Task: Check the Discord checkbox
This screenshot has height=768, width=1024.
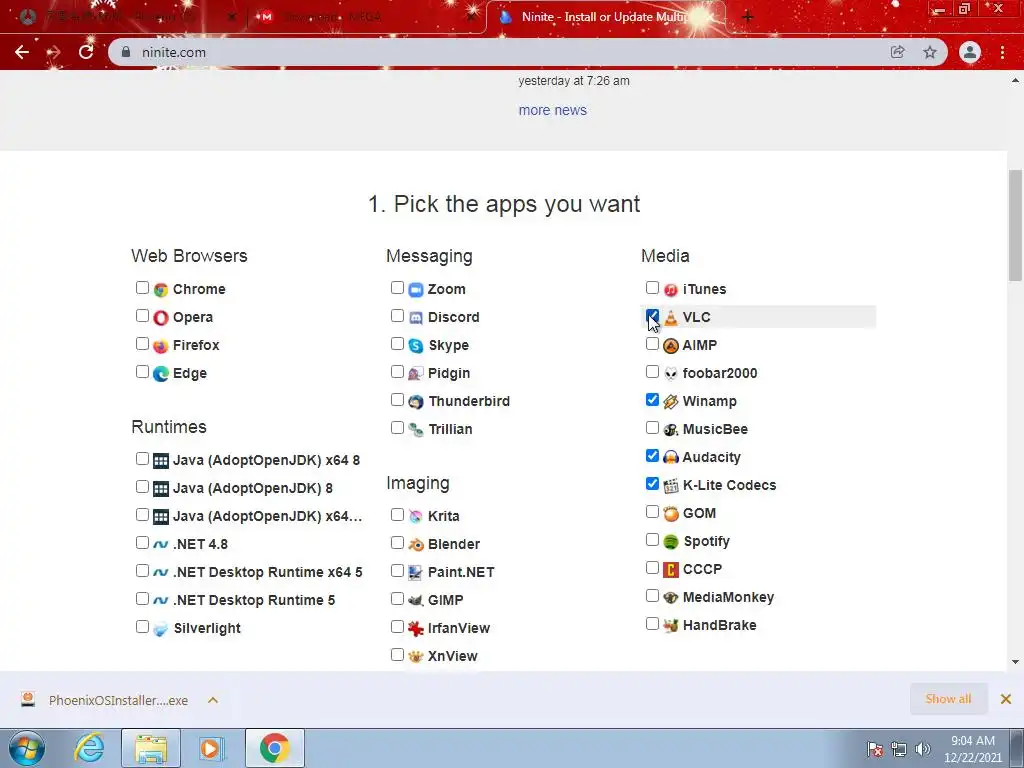Action: [x=397, y=316]
